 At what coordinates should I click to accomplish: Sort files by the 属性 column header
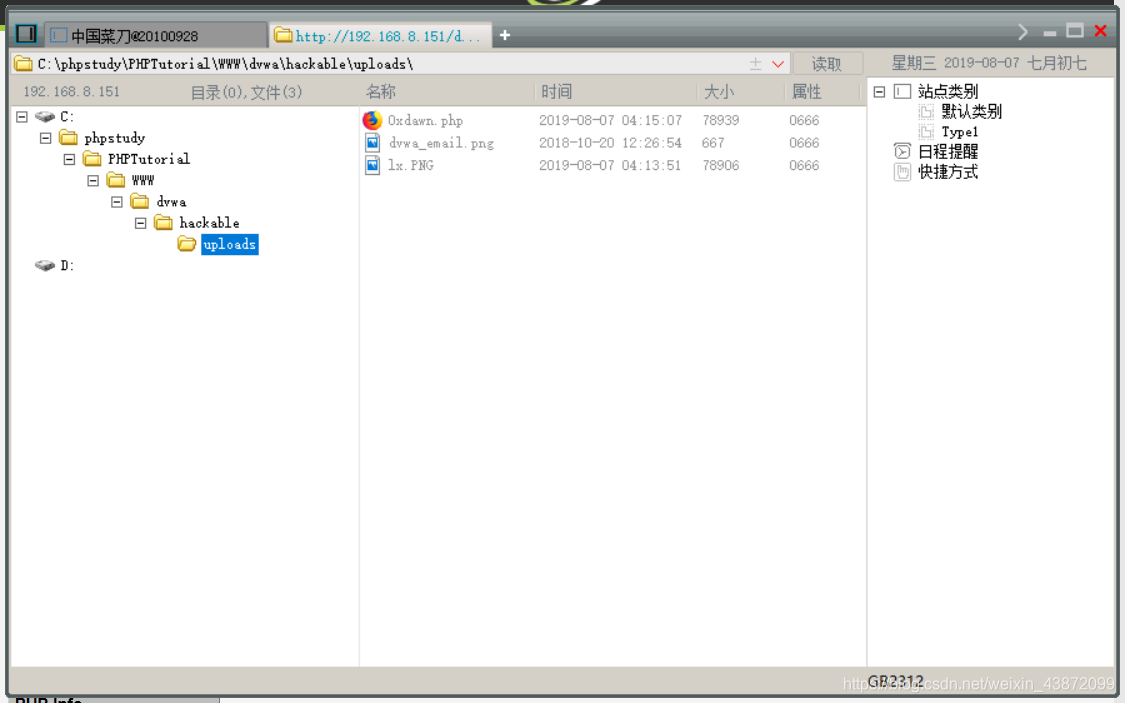click(x=806, y=92)
